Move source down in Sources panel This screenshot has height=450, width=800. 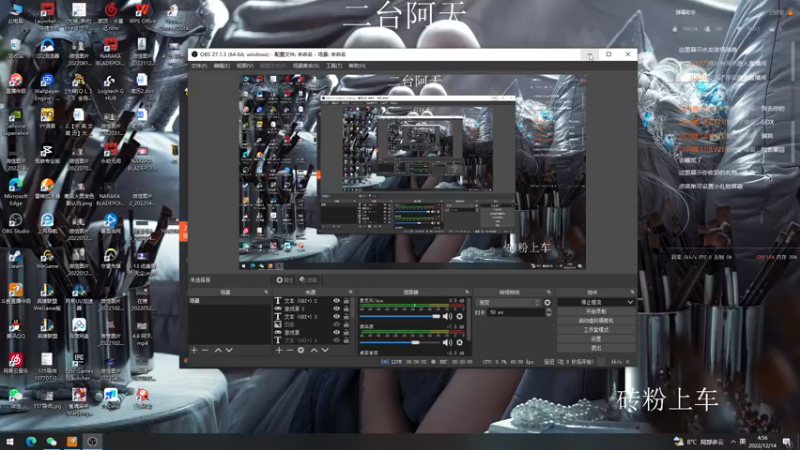pyautogui.click(x=325, y=351)
